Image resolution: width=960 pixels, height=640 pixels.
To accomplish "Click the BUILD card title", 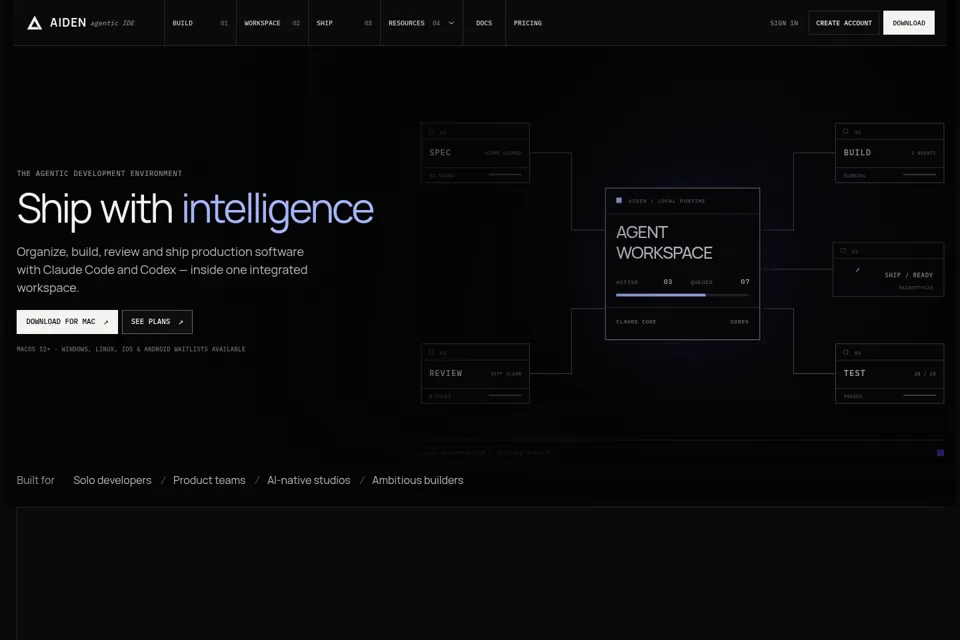I will click(857, 152).
